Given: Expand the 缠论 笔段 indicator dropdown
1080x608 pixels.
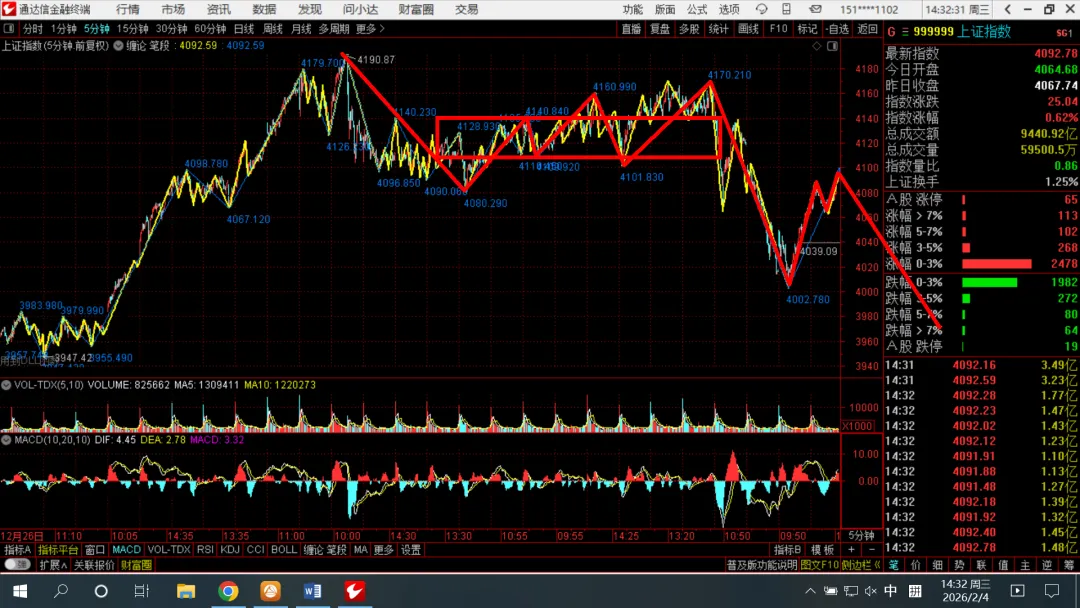Looking at the screenshot, I should [x=118, y=46].
